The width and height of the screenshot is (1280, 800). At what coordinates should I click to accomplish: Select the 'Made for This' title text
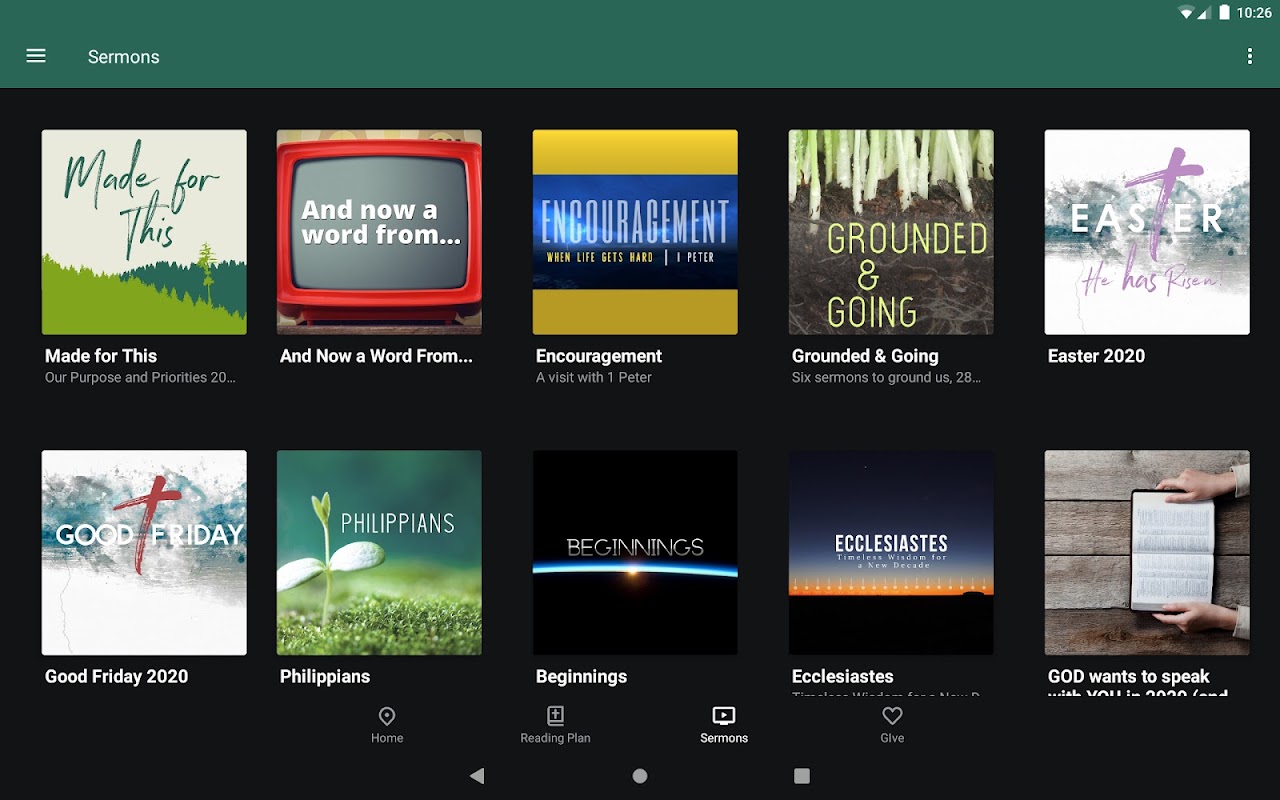tap(101, 356)
